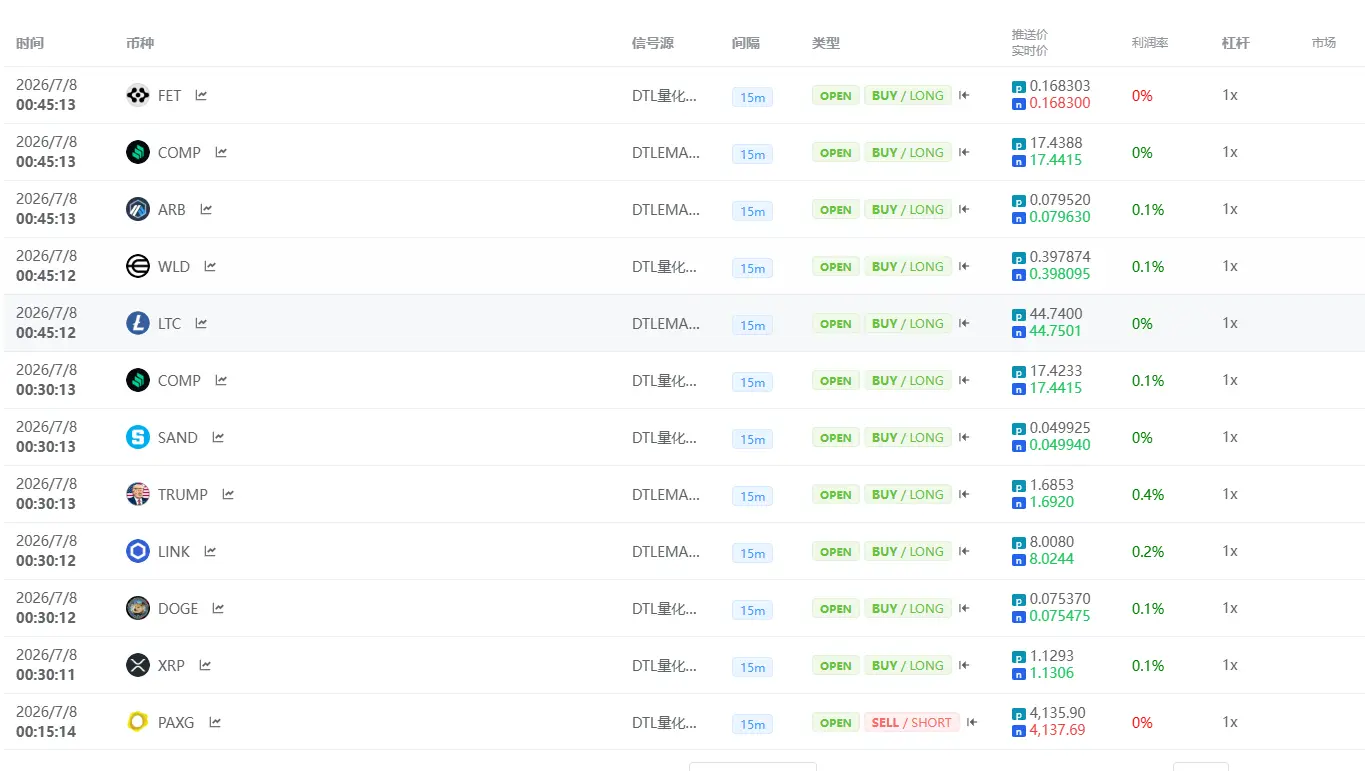
Task: Click the WLD coin logo
Action: [138, 266]
